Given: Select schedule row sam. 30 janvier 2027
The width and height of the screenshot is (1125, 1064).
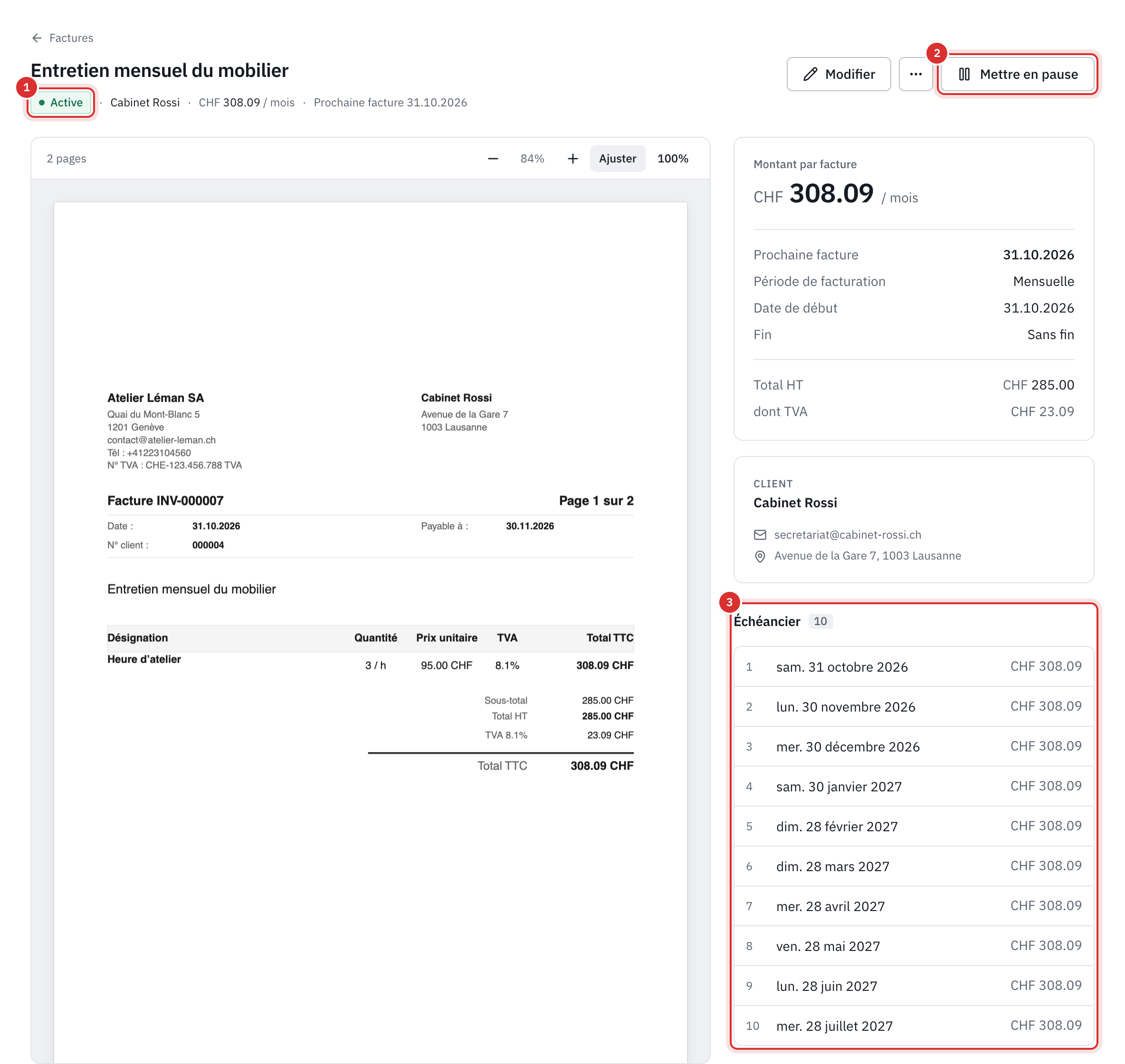Looking at the screenshot, I should 914,787.
